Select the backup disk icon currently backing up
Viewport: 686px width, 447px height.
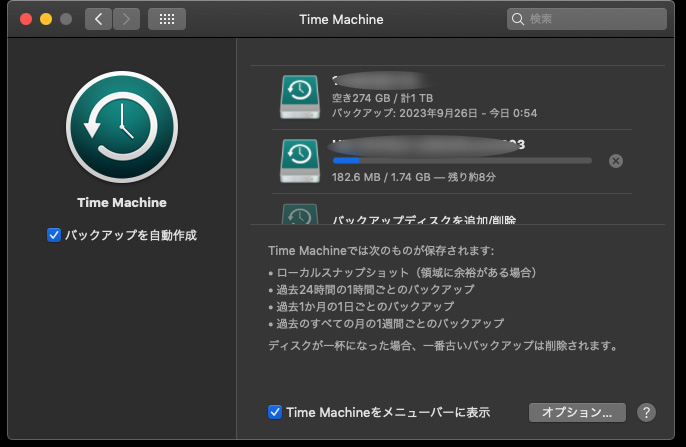[300, 161]
